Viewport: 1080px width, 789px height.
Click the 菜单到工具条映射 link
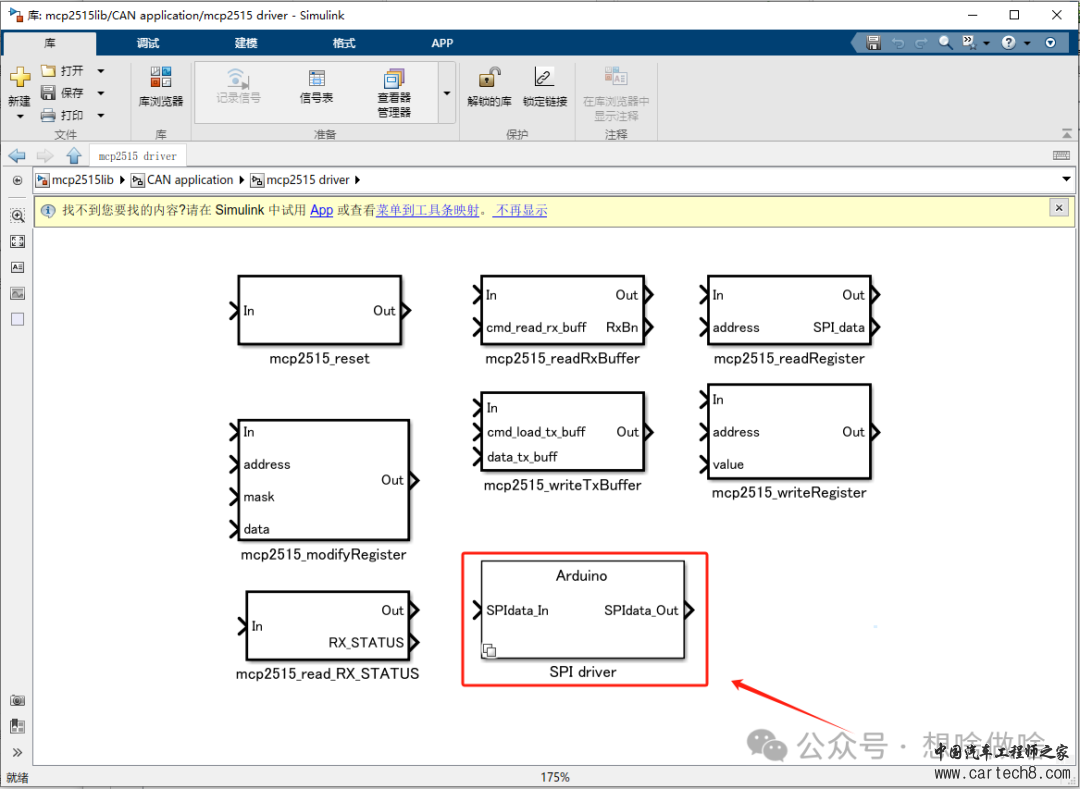point(427,211)
